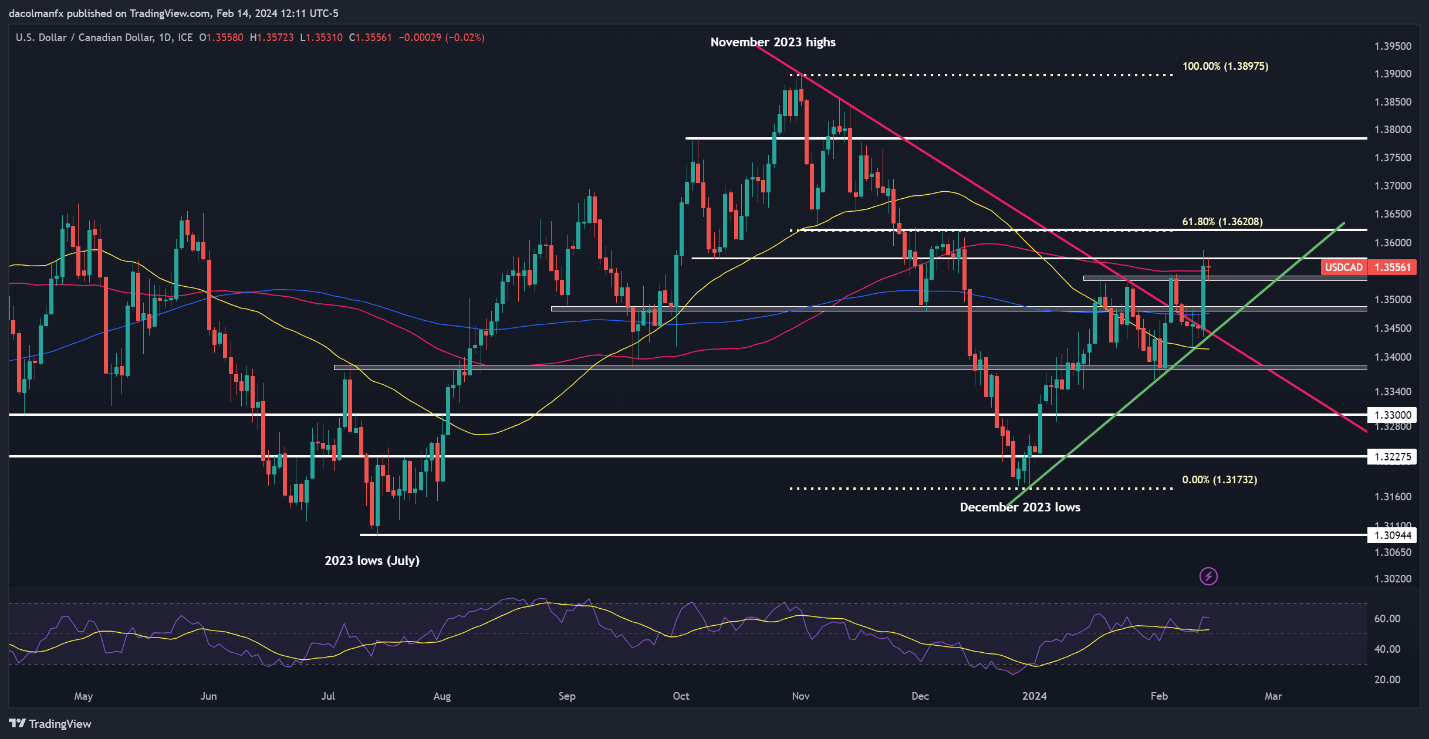Click the TradingView logo at bottom left
Viewport: 1429px width, 739px height.
pyautogui.click(x=51, y=724)
